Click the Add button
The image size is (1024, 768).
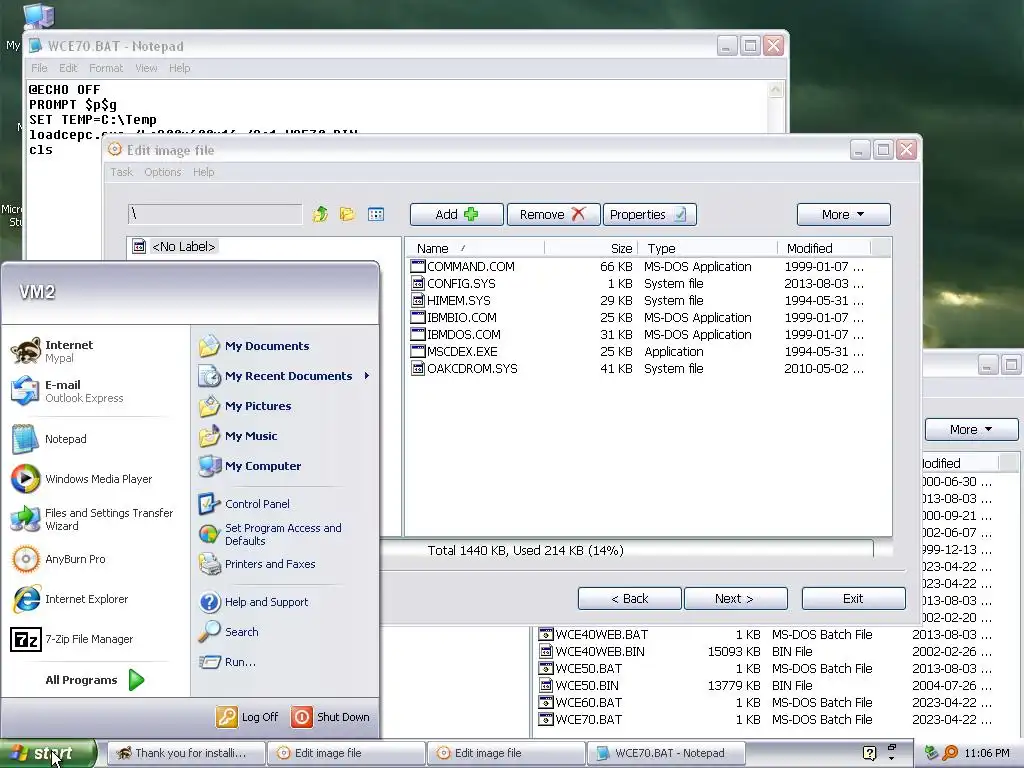click(456, 214)
